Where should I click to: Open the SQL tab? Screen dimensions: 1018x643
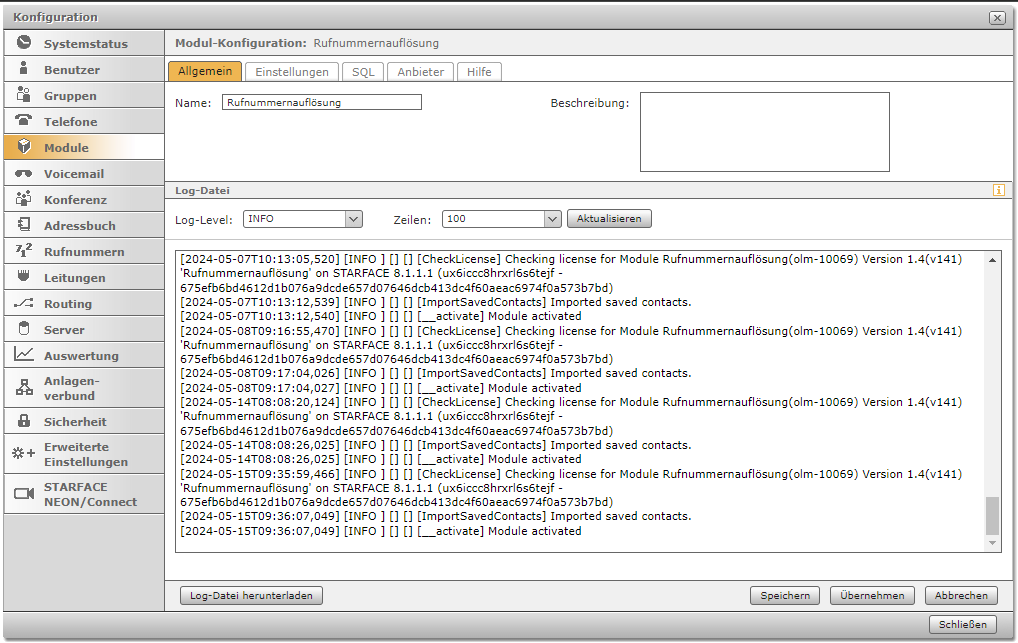tap(363, 72)
